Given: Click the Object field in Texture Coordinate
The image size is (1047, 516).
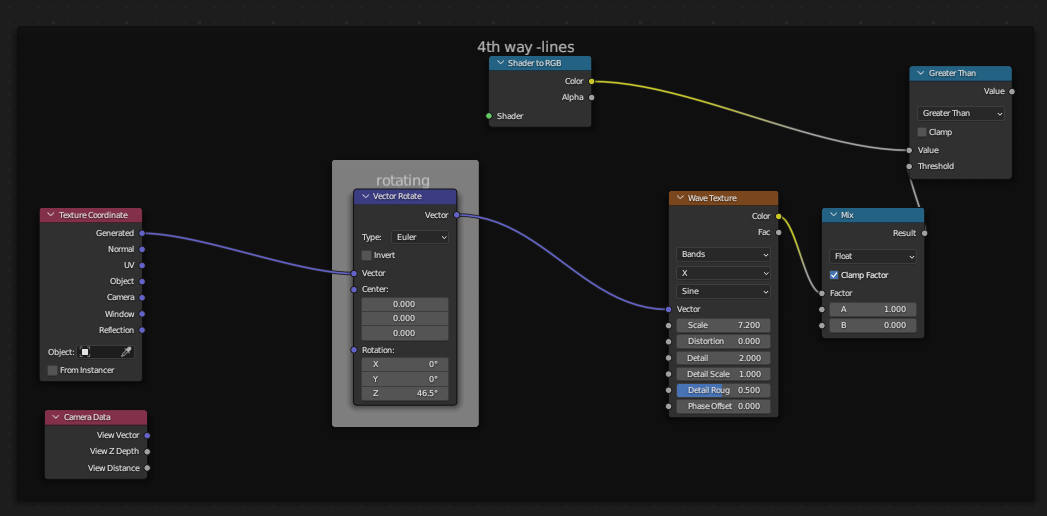Looking at the screenshot, I should 106,352.
